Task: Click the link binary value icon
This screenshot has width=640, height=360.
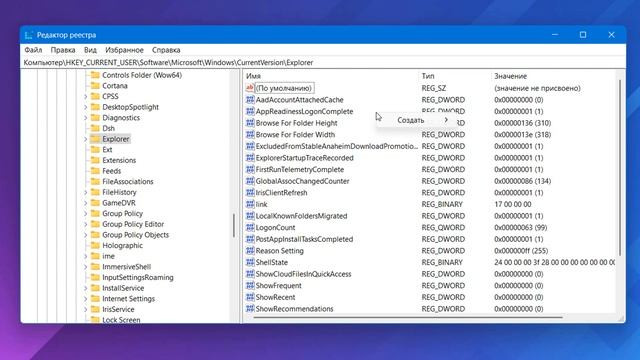Action: pyautogui.click(x=250, y=204)
